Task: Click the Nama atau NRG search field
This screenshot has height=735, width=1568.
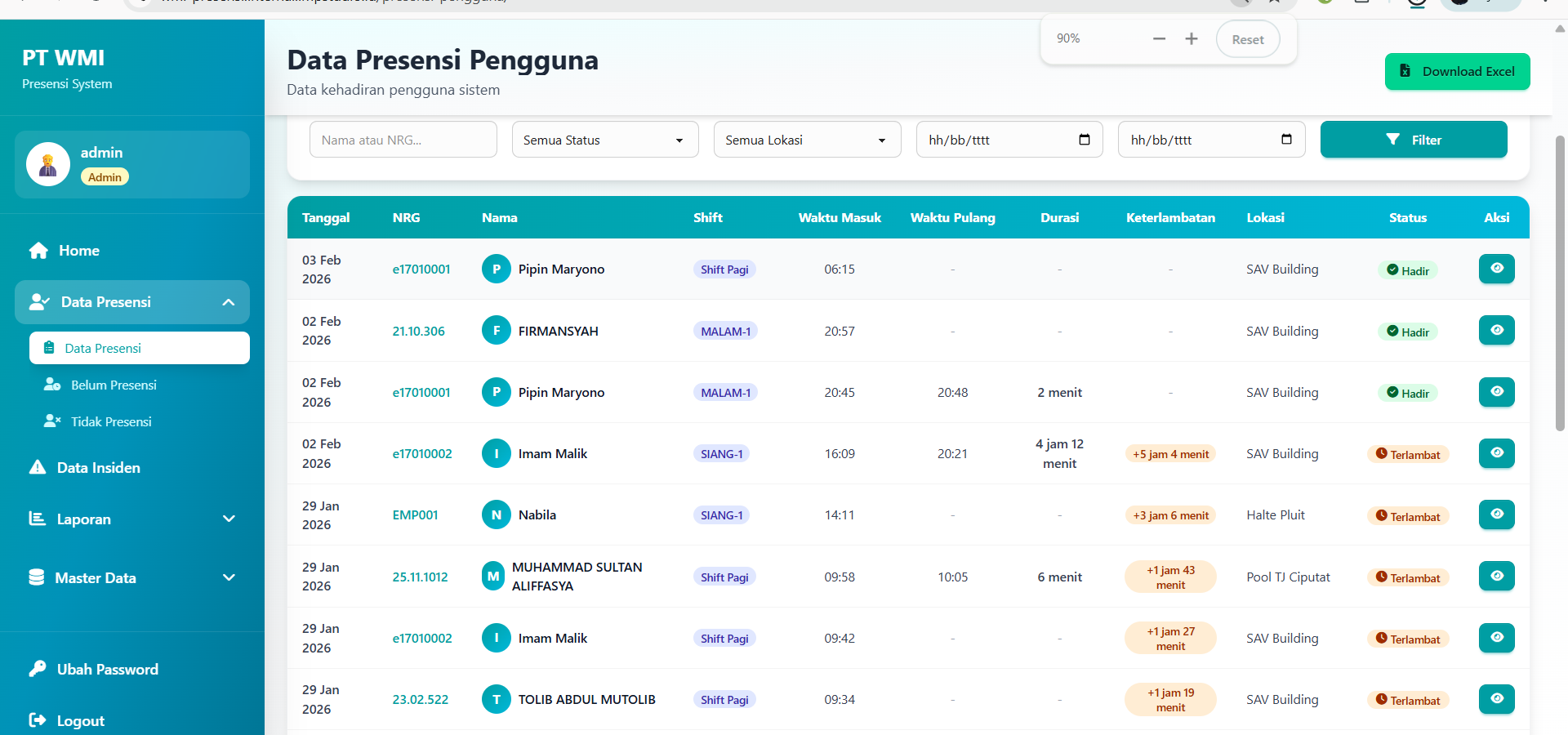Action: point(403,140)
